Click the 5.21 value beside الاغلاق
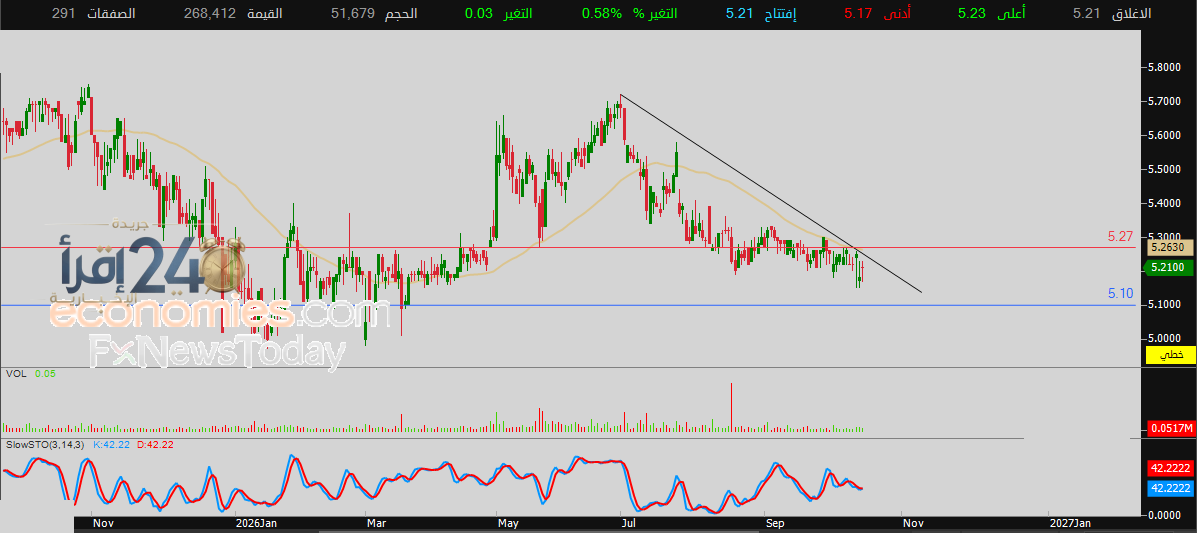The height and width of the screenshot is (533, 1197). pos(1086,14)
